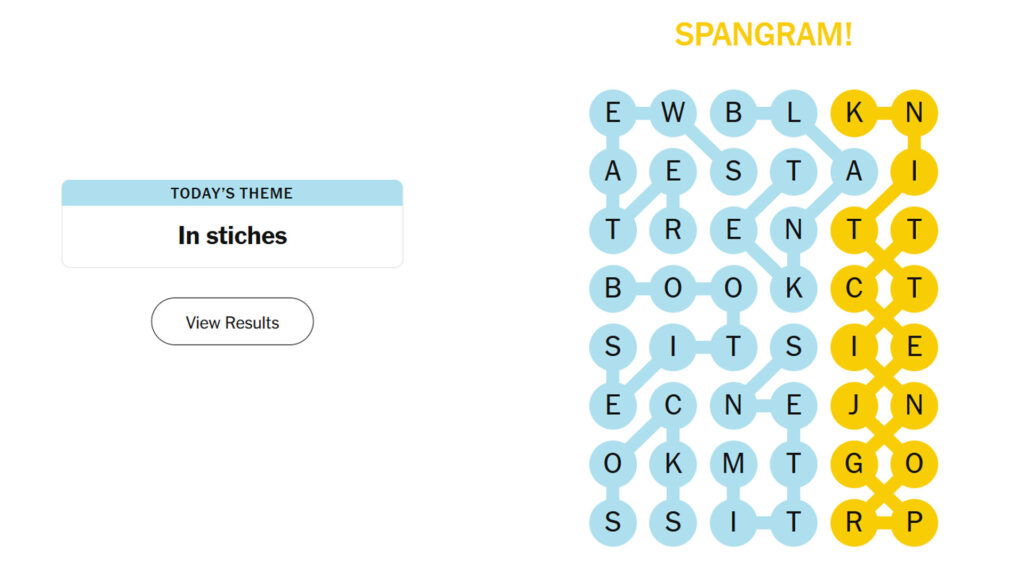Select the yellow I tile in fifth row
Viewport: 1024px width, 576px height.
[x=854, y=348]
